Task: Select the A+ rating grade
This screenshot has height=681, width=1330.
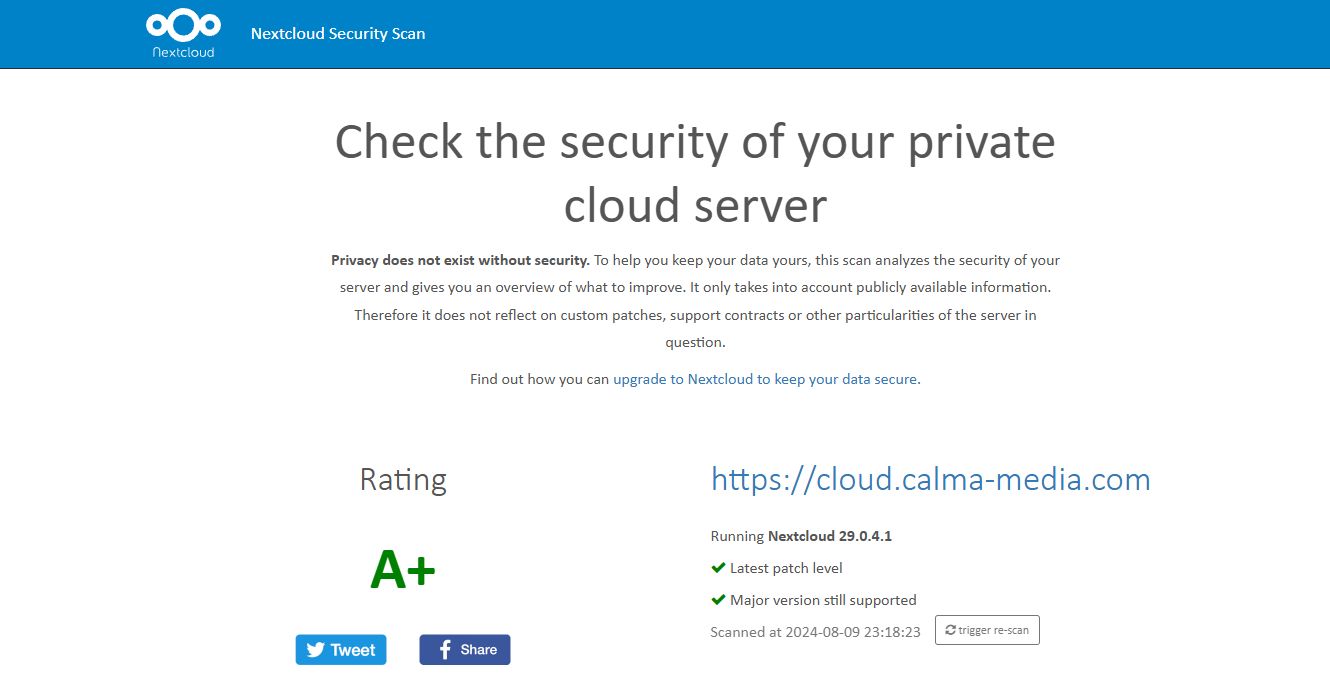Action: tap(403, 570)
